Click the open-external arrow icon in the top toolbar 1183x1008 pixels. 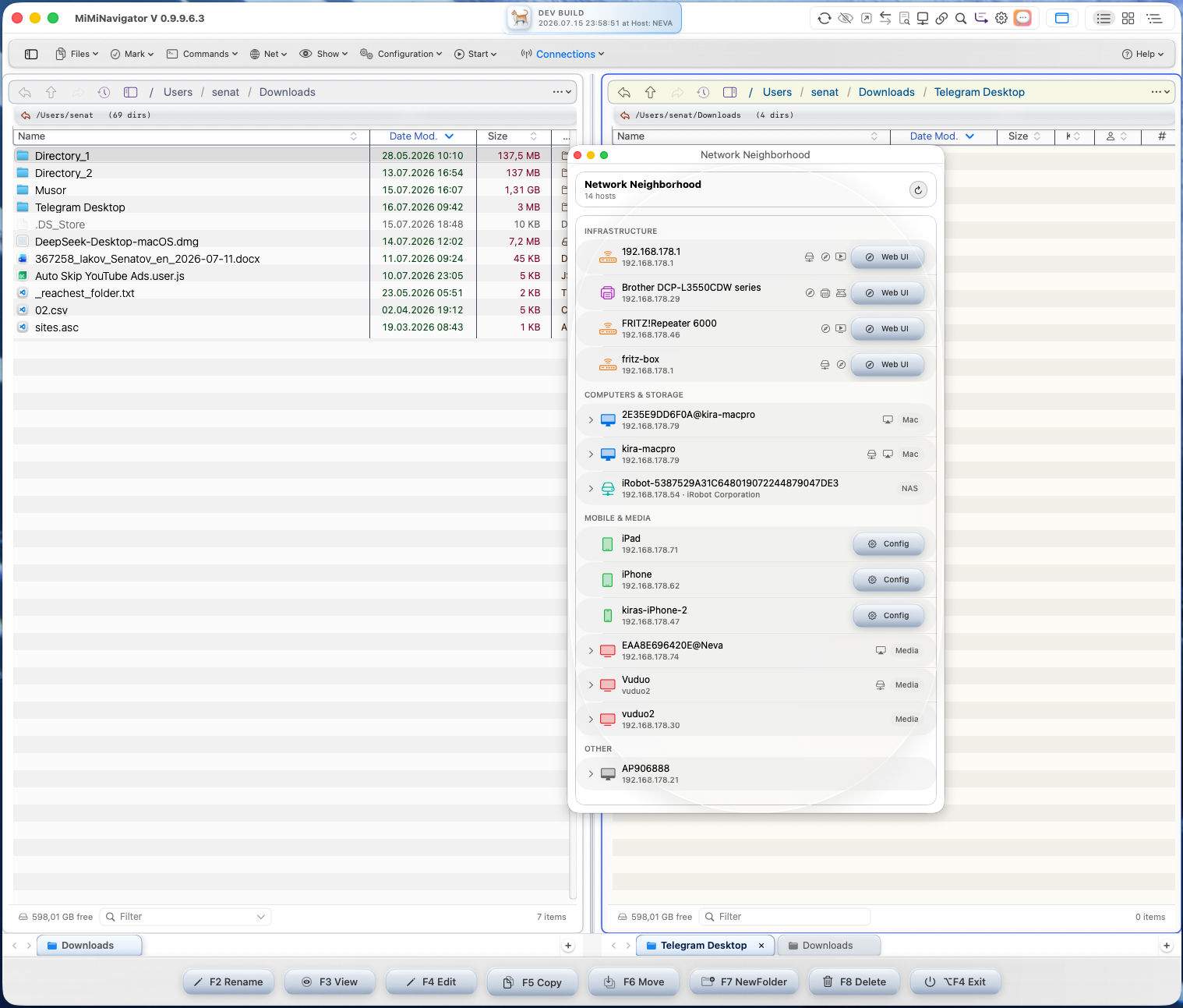(x=866, y=18)
